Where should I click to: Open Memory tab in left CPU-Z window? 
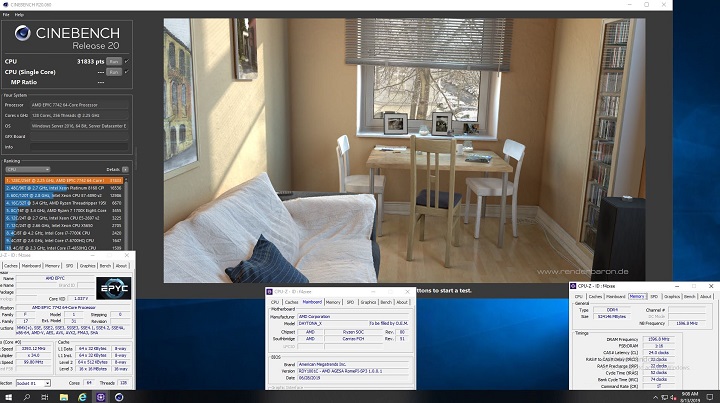(52, 266)
